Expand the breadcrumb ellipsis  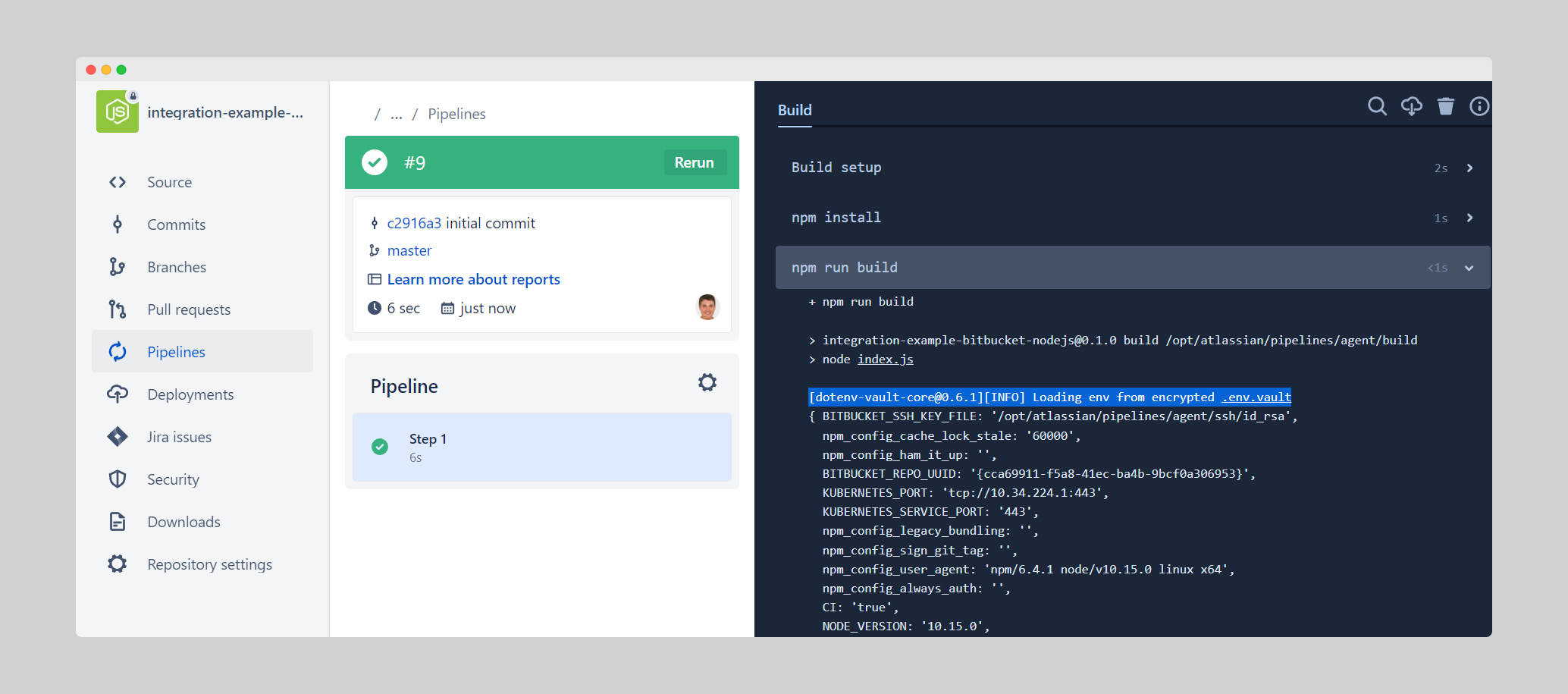coord(397,114)
